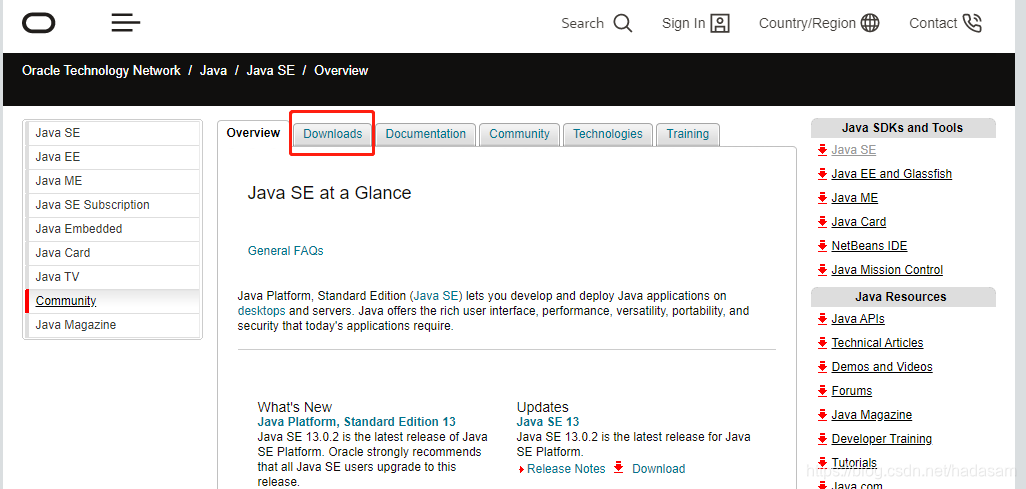Select Java SE in left sidebar
The width and height of the screenshot is (1026, 489).
tap(113, 133)
